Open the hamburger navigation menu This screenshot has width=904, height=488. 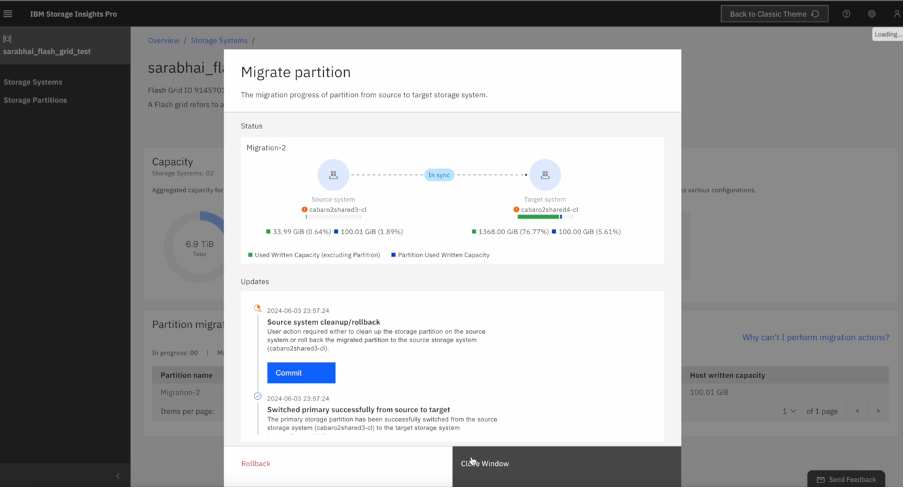point(7,13)
